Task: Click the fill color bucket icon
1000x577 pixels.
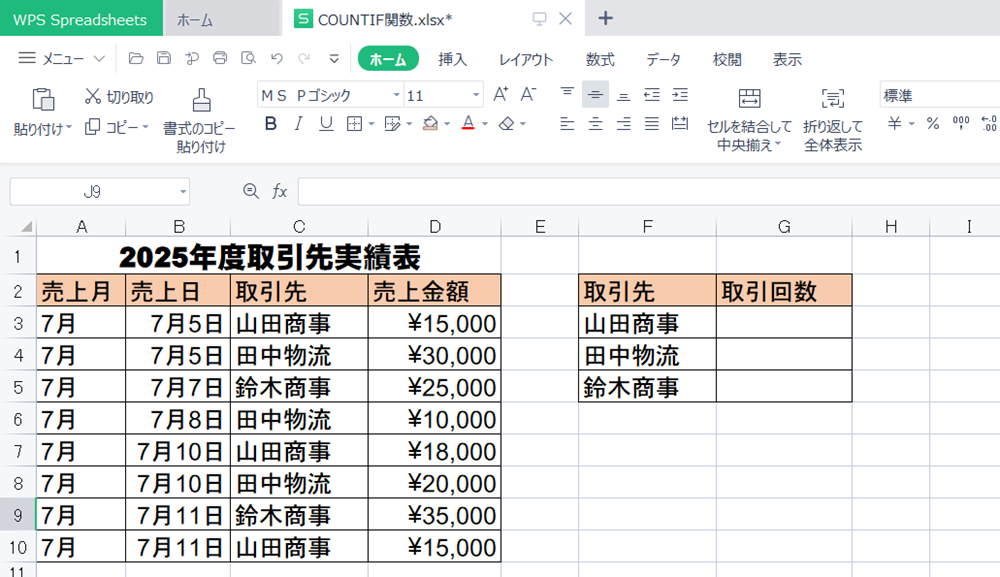Action: coord(430,124)
